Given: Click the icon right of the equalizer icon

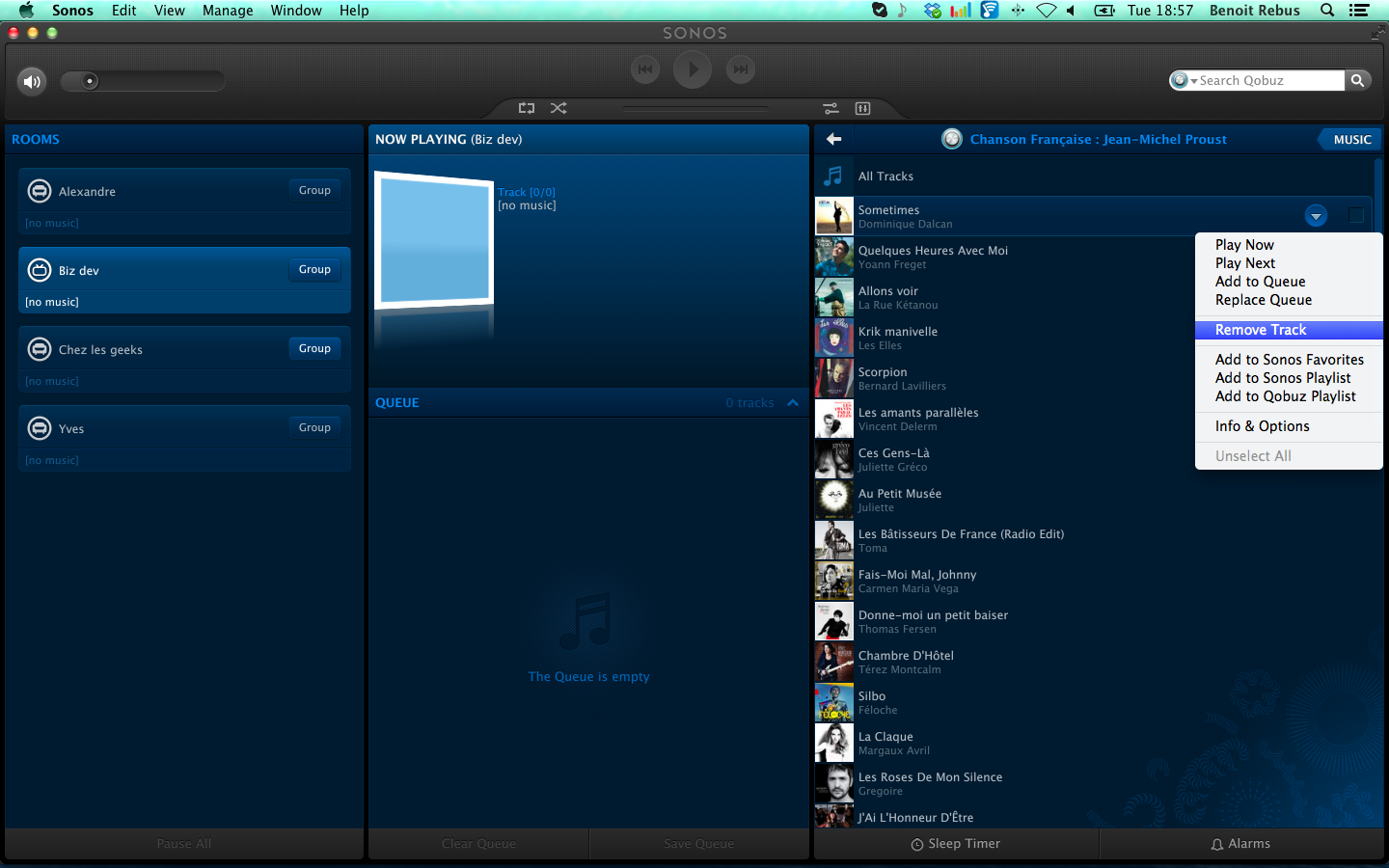Looking at the screenshot, I should click(862, 108).
